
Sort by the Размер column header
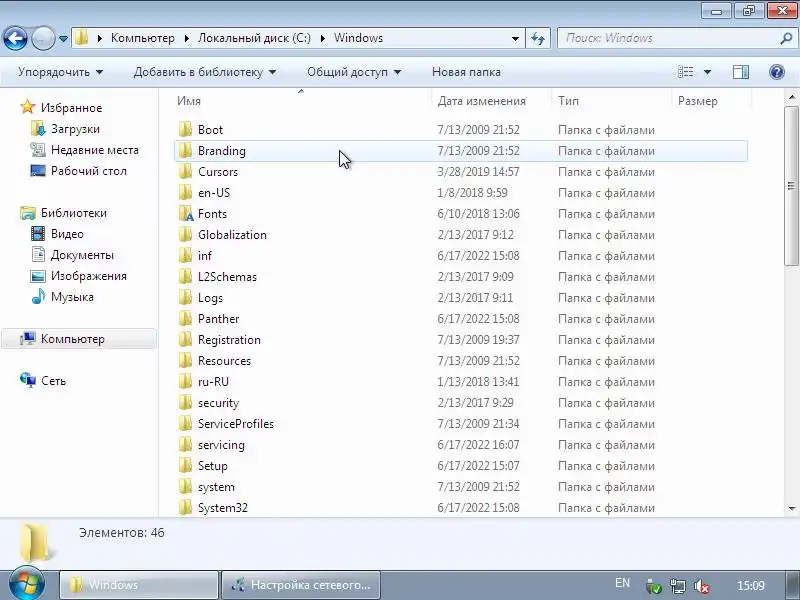coord(697,101)
